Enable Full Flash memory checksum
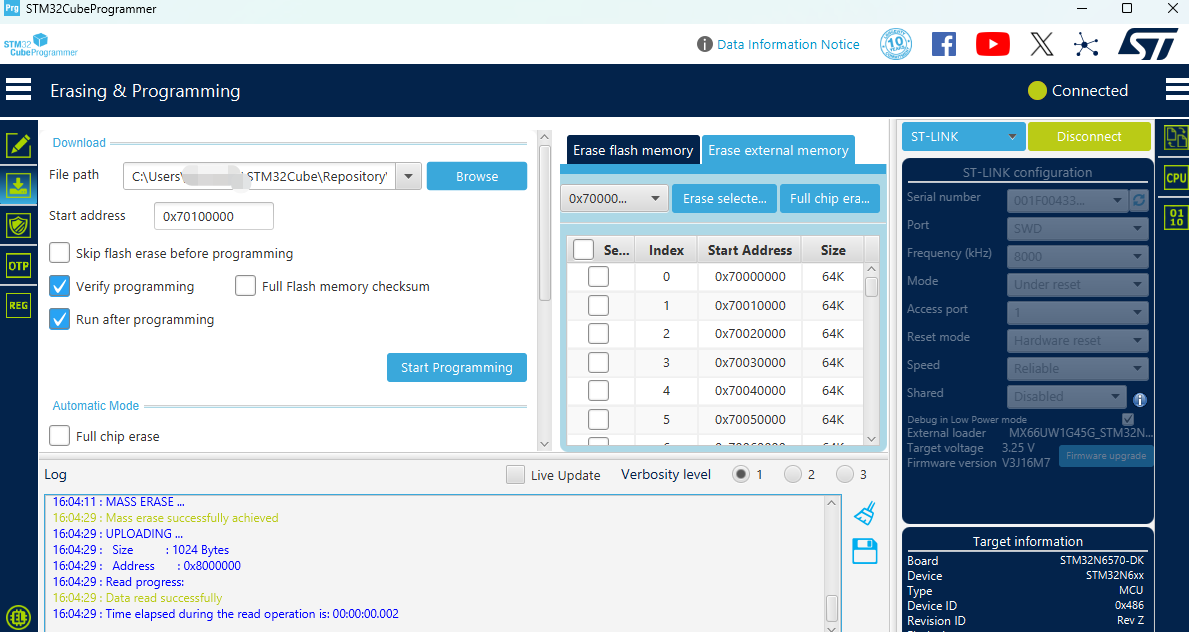The image size is (1189, 632). click(x=245, y=286)
